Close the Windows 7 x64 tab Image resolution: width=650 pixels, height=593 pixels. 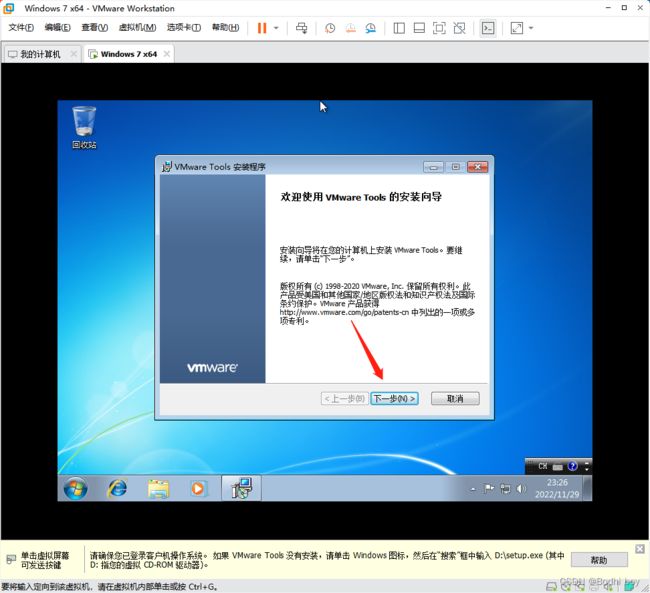click(167, 54)
